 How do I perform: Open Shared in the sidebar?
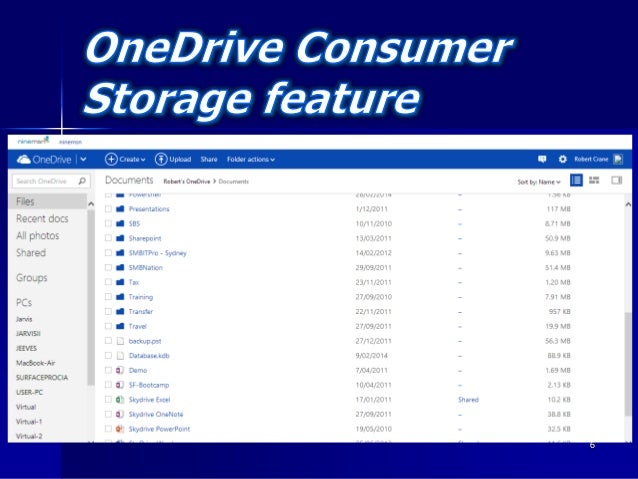tap(31, 253)
